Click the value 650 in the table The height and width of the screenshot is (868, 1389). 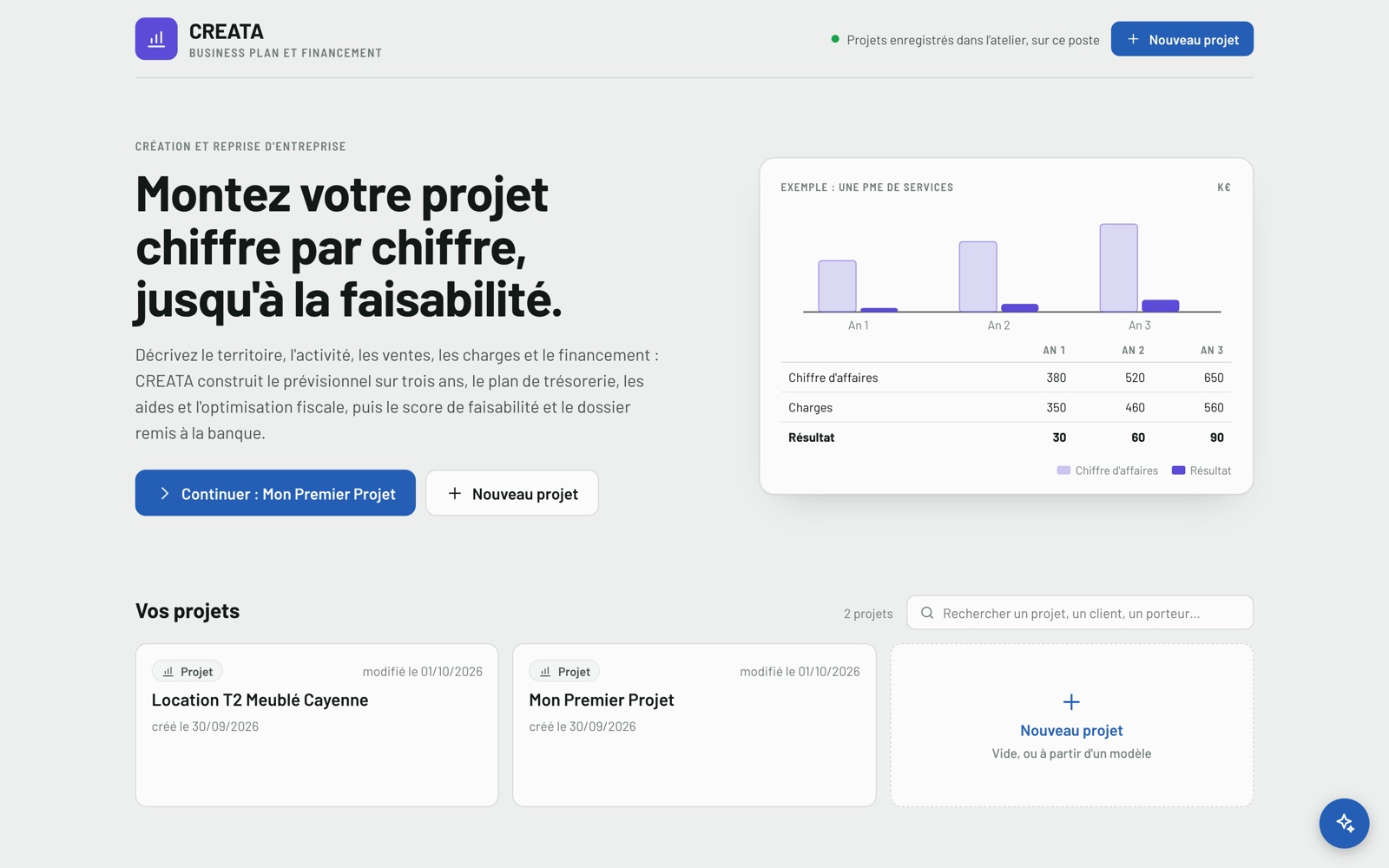1214,378
